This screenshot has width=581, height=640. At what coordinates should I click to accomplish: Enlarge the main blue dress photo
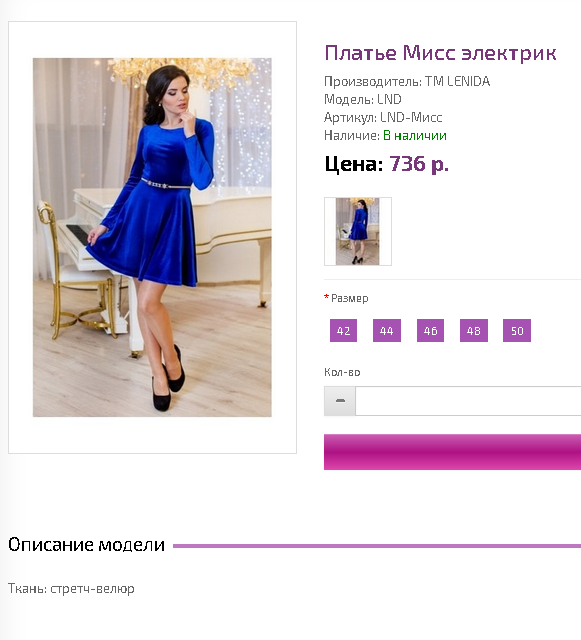152,237
